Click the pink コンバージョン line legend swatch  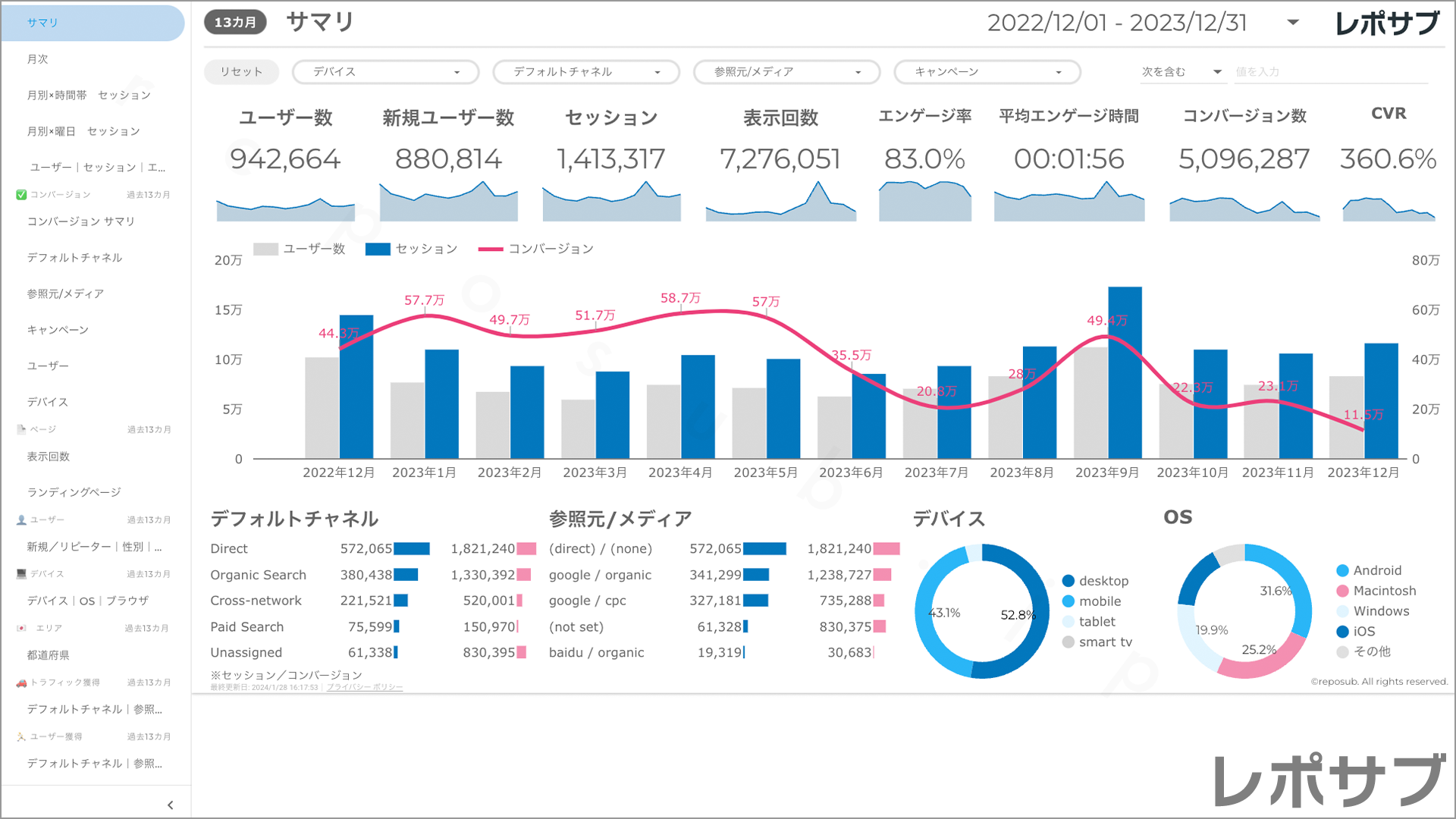[x=491, y=249]
